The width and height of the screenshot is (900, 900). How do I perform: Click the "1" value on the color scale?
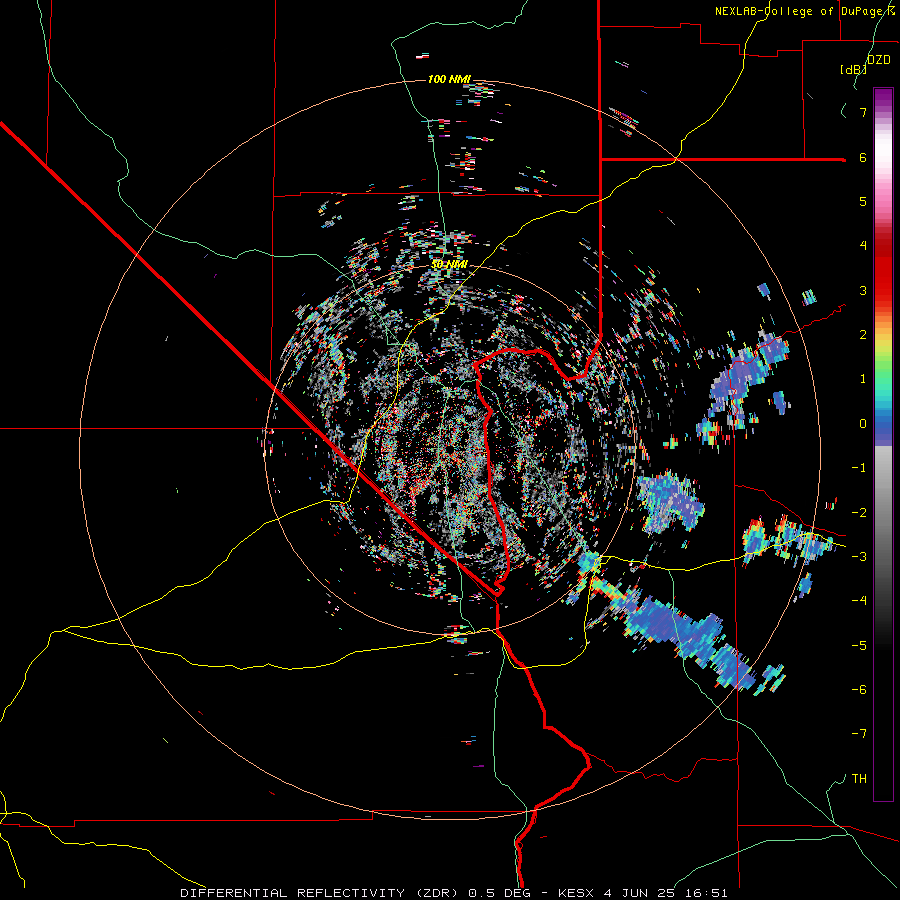(863, 379)
